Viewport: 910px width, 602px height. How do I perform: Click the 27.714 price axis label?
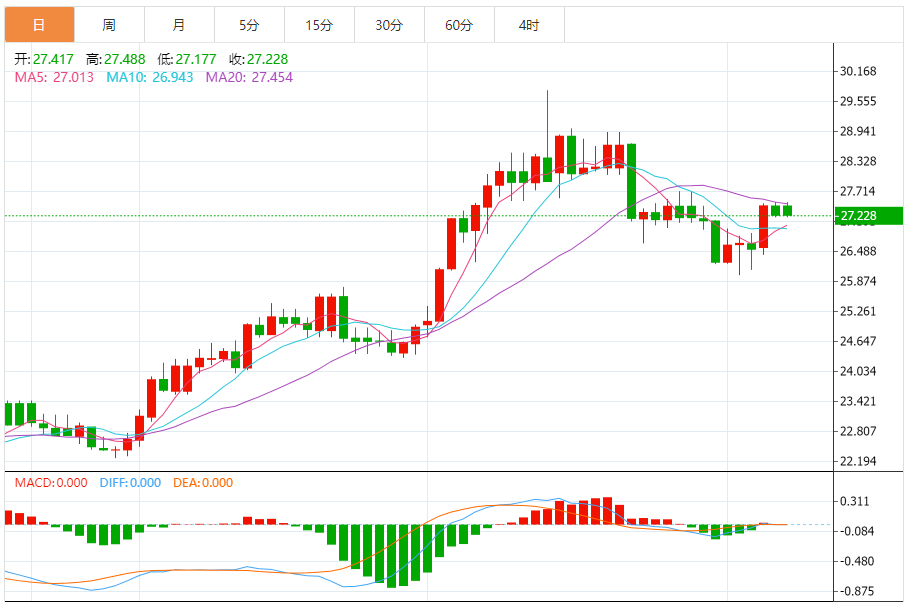tap(858, 192)
